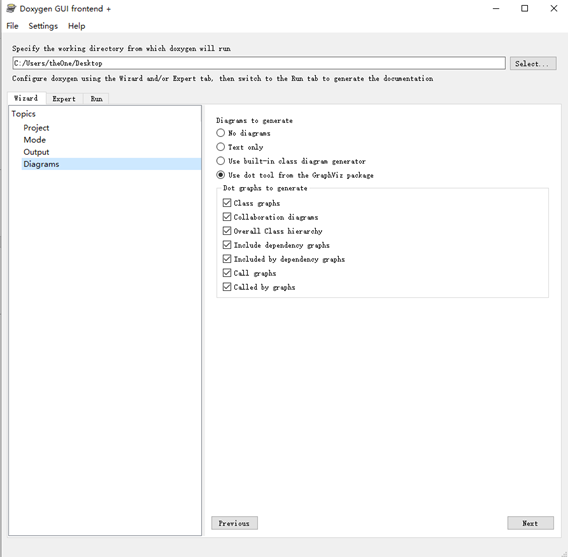Open the Settings menu
This screenshot has width=568, height=557.
(43, 26)
